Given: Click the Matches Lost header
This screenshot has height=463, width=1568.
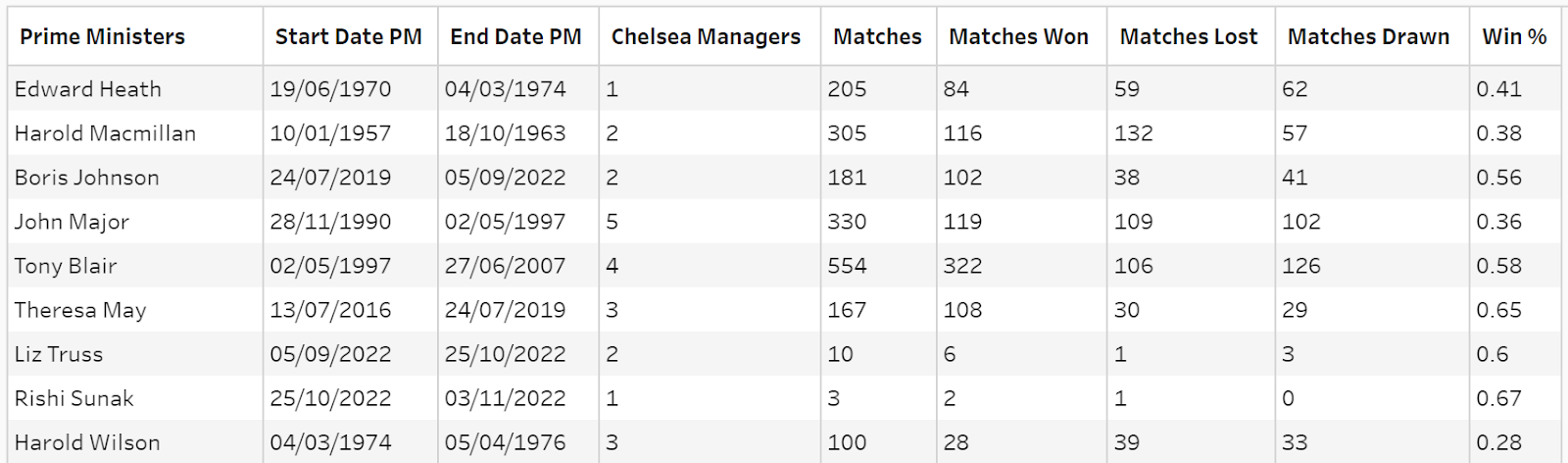Looking at the screenshot, I should point(1188,37).
